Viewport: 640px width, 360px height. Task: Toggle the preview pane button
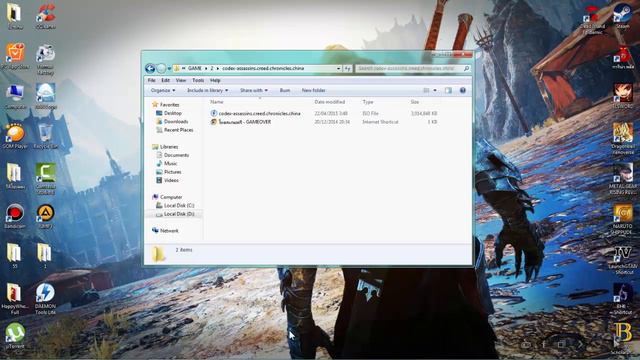[448, 90]
